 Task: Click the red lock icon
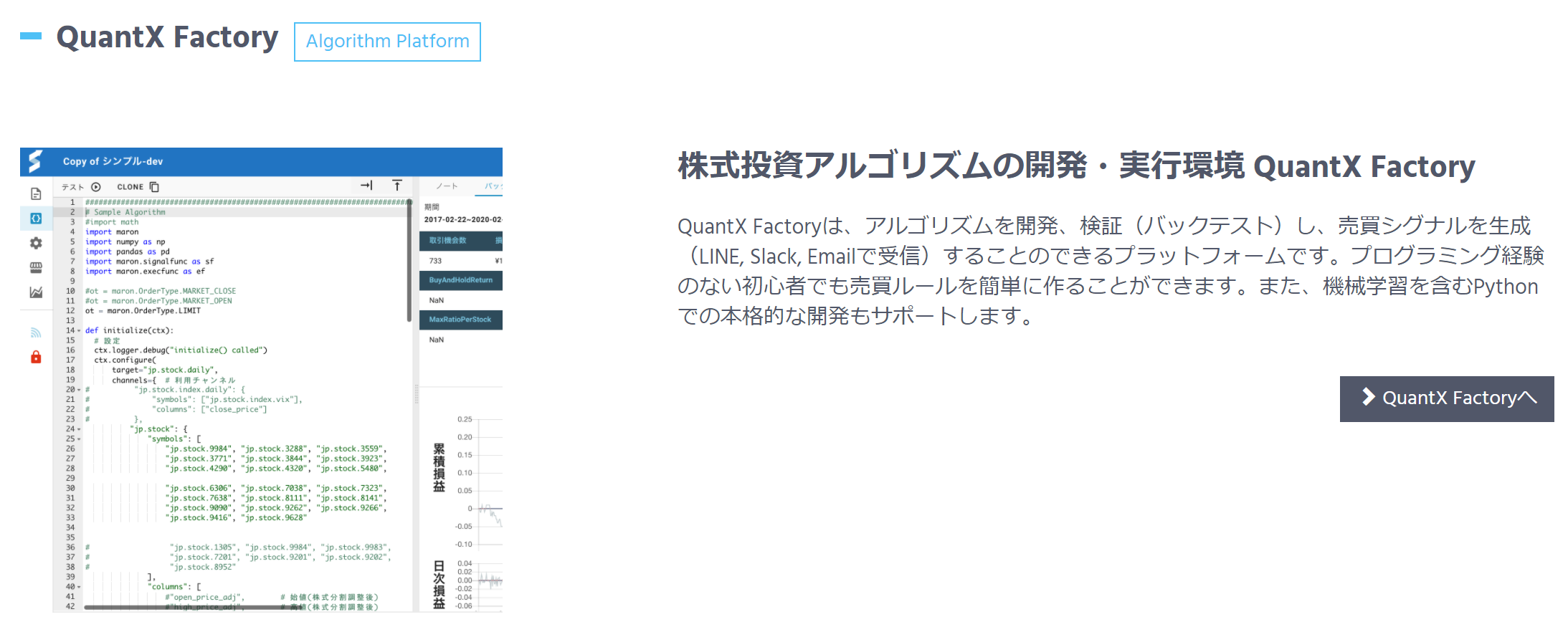click(x=36, y=357)
